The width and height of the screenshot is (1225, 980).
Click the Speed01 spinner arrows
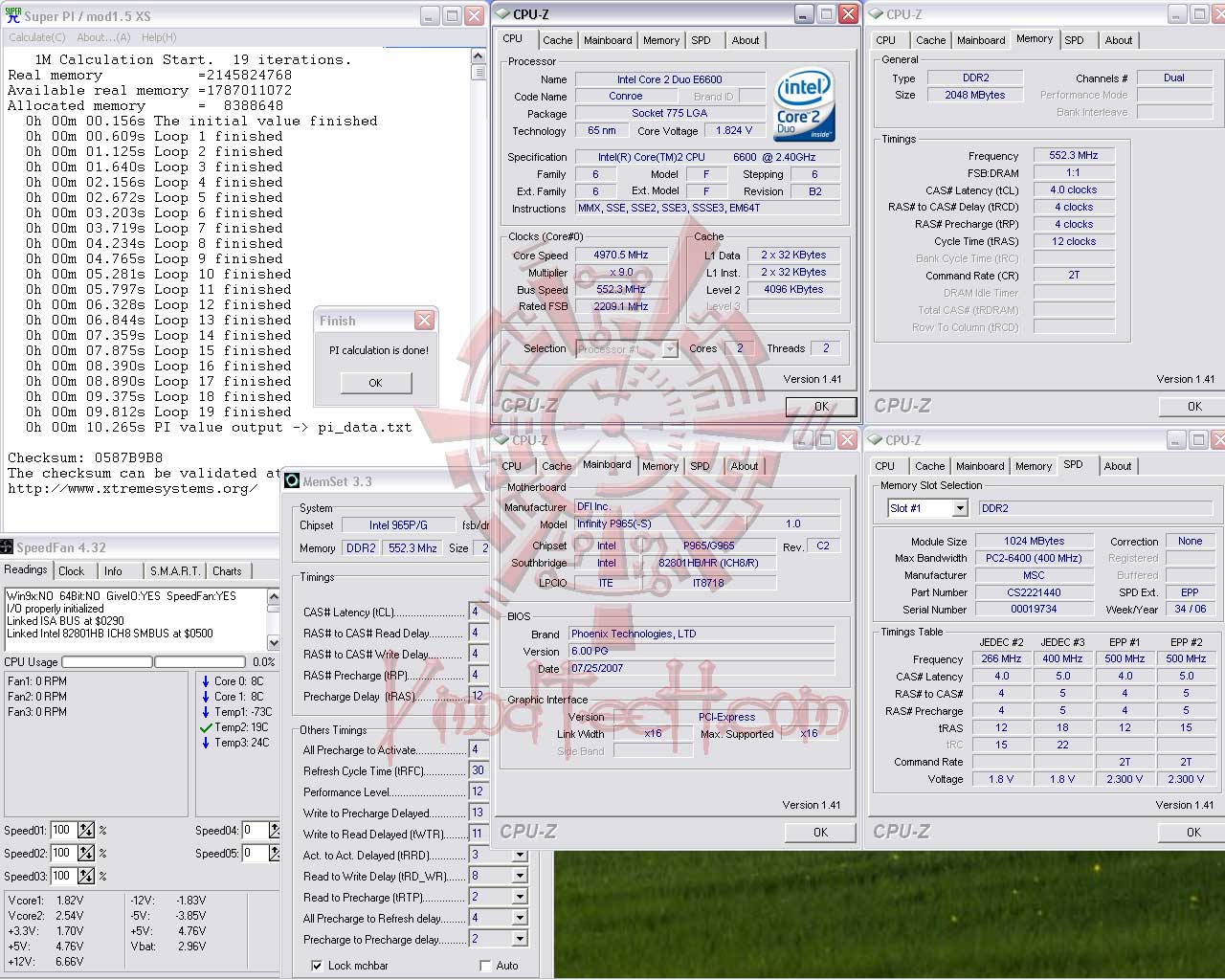tap(86, 831)
